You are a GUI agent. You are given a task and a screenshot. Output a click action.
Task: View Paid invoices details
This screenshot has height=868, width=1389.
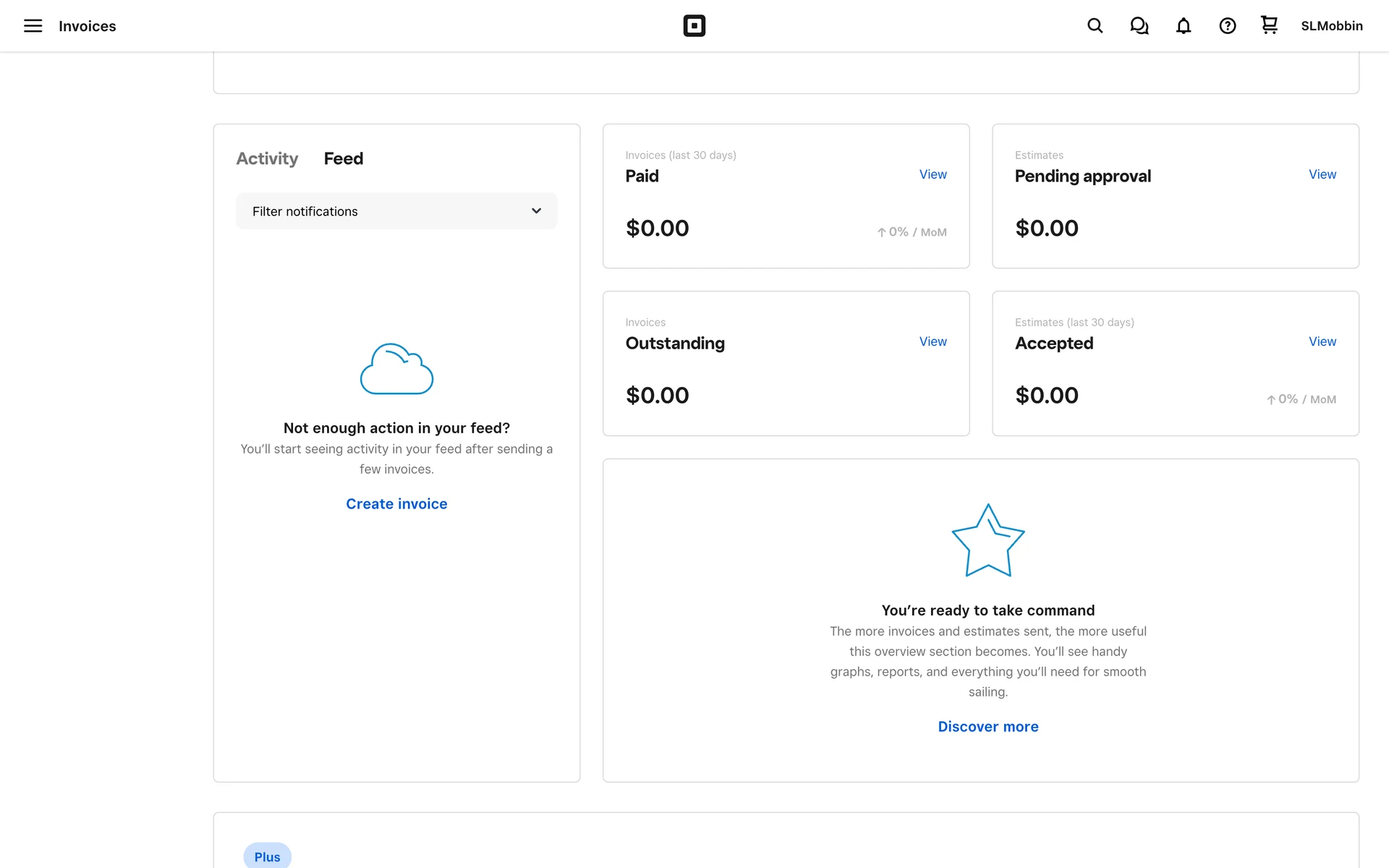point(933,174)
